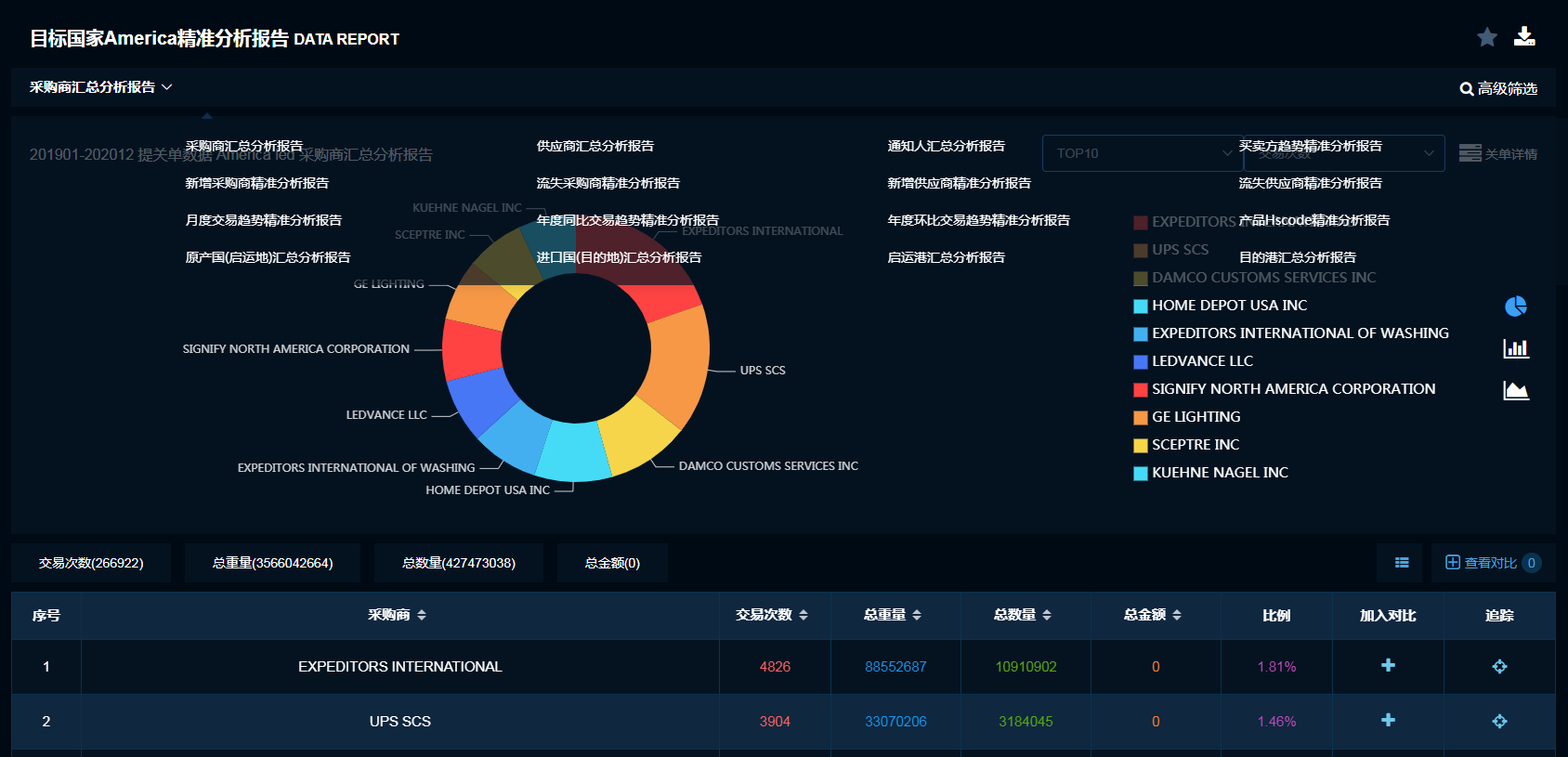Switch to area chart view
Image resolution: width=1568 pixels, height=757 pixels.
click(x=1515, y=391)
